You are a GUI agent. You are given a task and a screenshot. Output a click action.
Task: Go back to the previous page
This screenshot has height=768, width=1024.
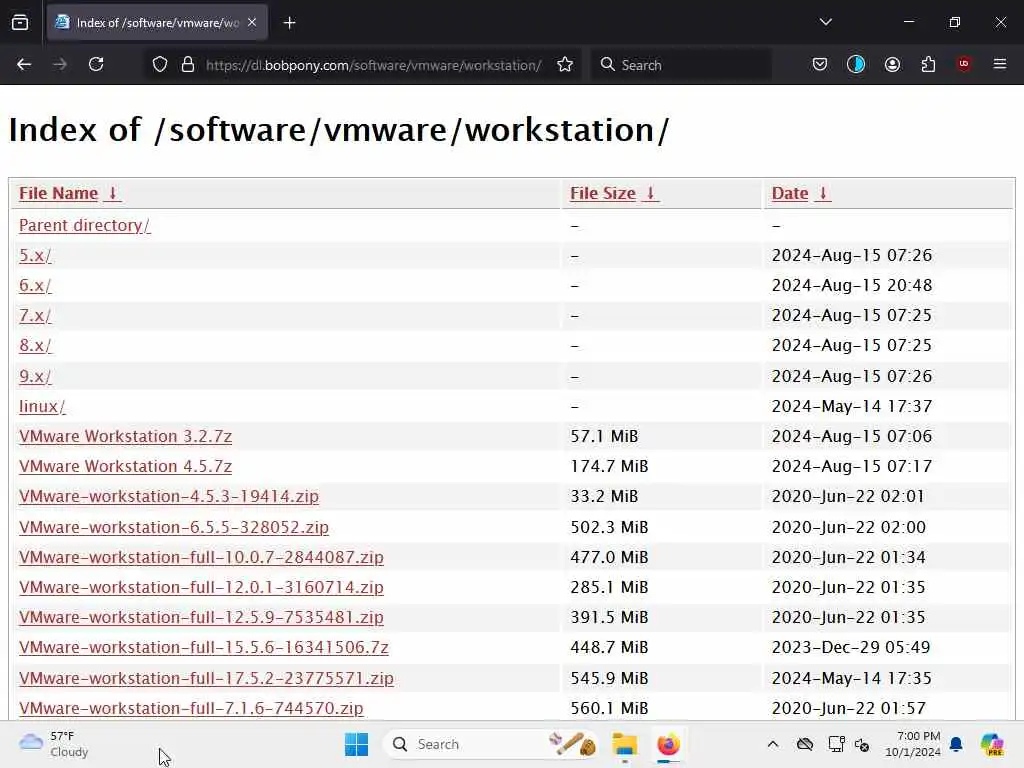tap(24, 65)
